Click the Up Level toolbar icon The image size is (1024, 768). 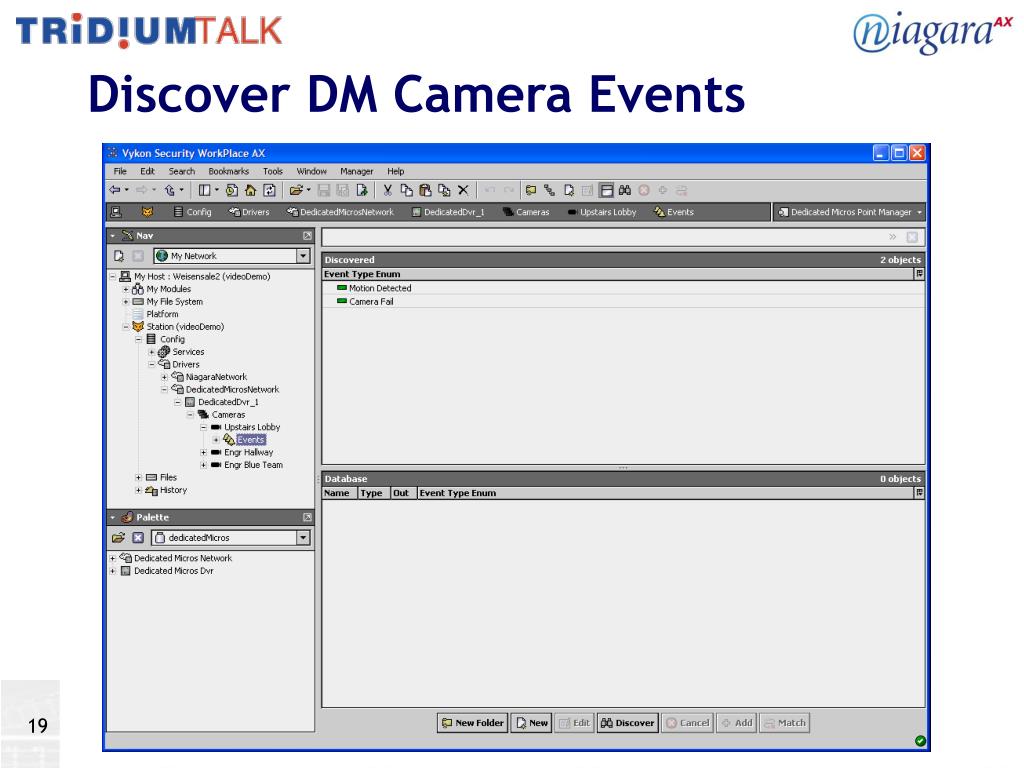pyautogui.click(x=170, y=190)
